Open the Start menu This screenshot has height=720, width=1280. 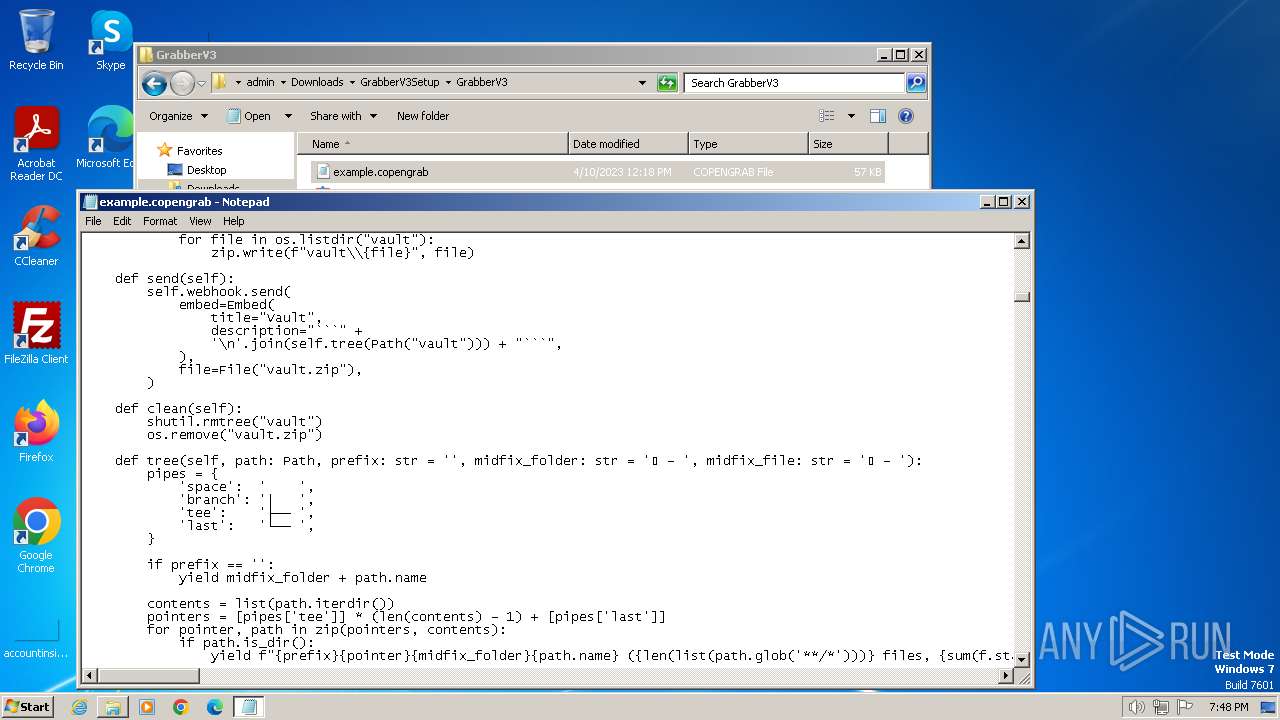[x=28, y=706]
